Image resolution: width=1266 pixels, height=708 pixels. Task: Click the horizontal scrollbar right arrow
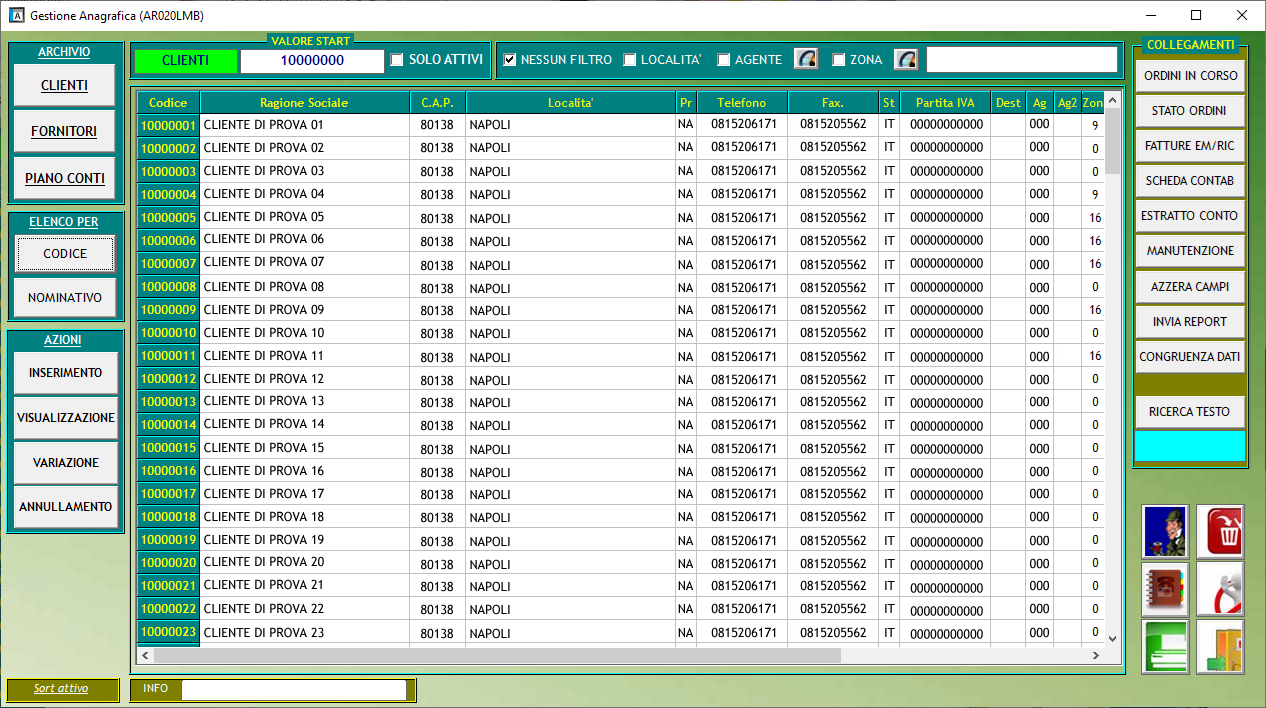click(1097, 655)
